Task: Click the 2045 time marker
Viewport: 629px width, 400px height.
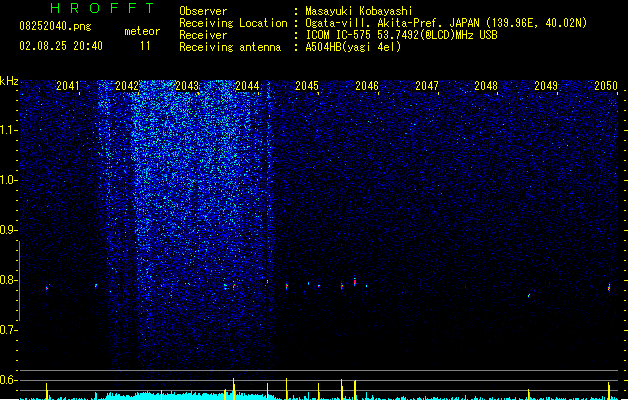Action: click(x=307, y=86)
